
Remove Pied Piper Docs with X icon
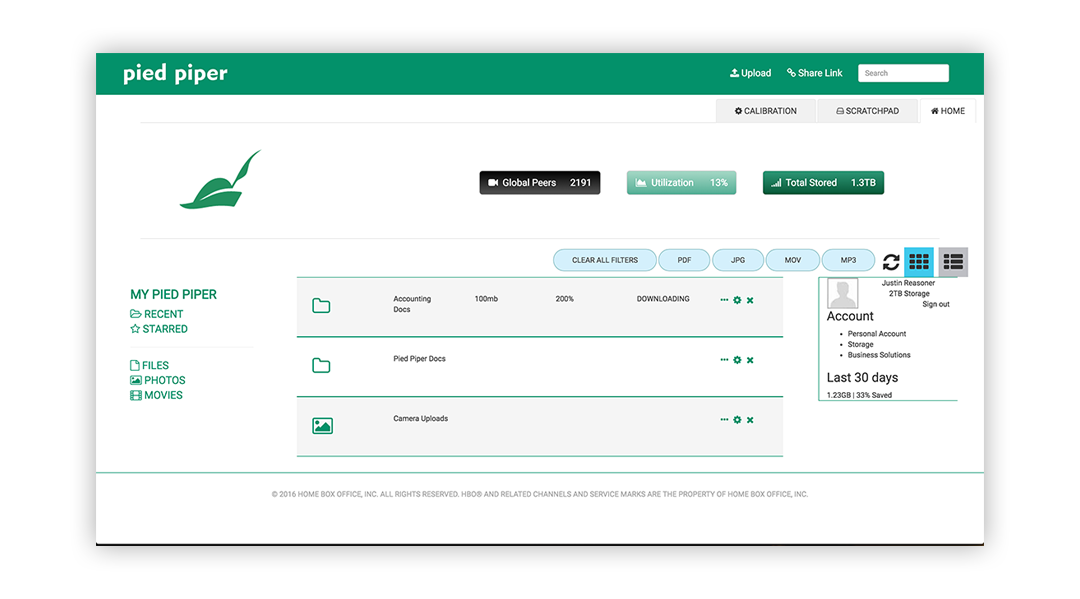click(750, 360)
